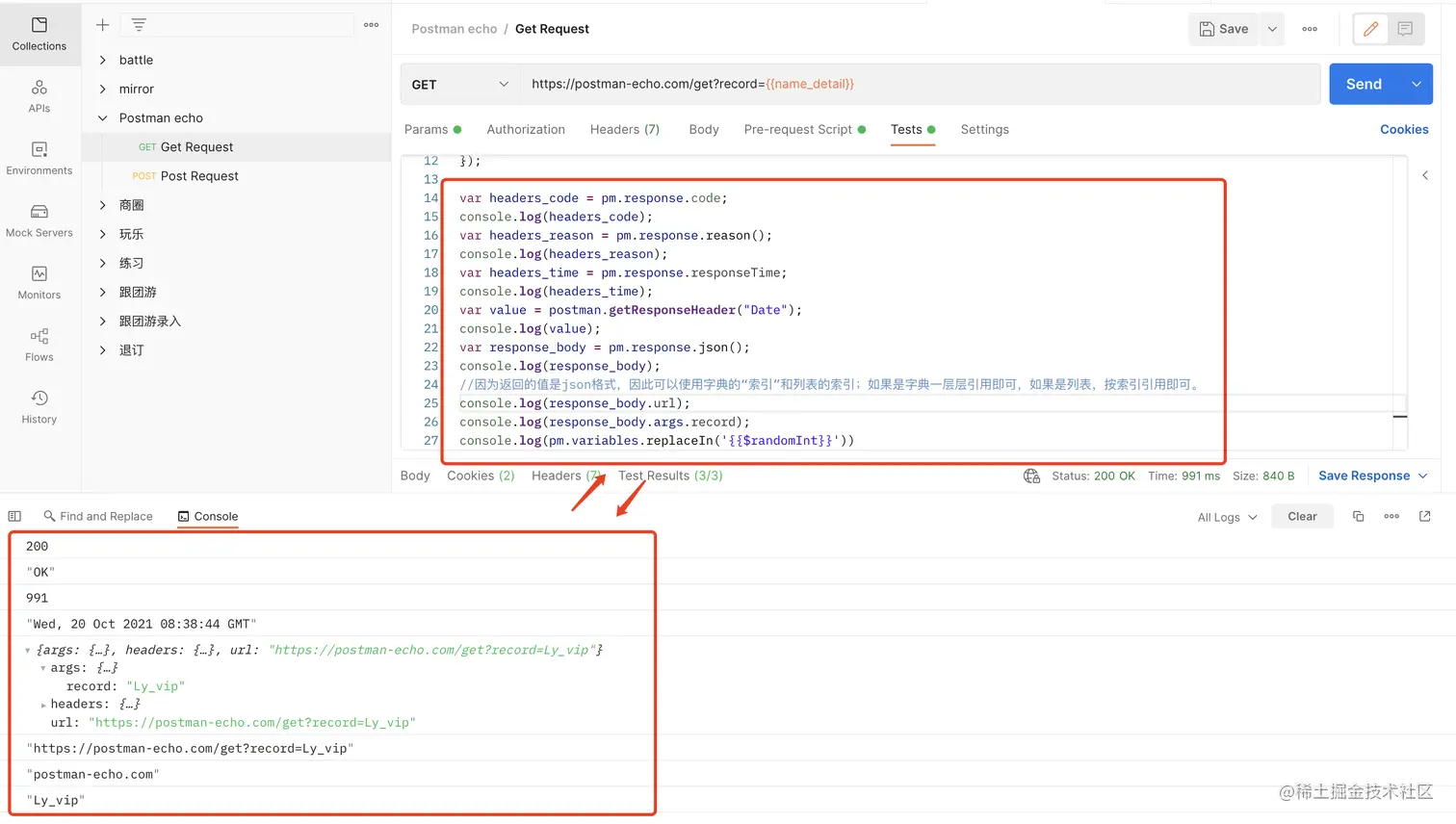
Task: Expand the 退订 collection
Action: coord(102,349)
